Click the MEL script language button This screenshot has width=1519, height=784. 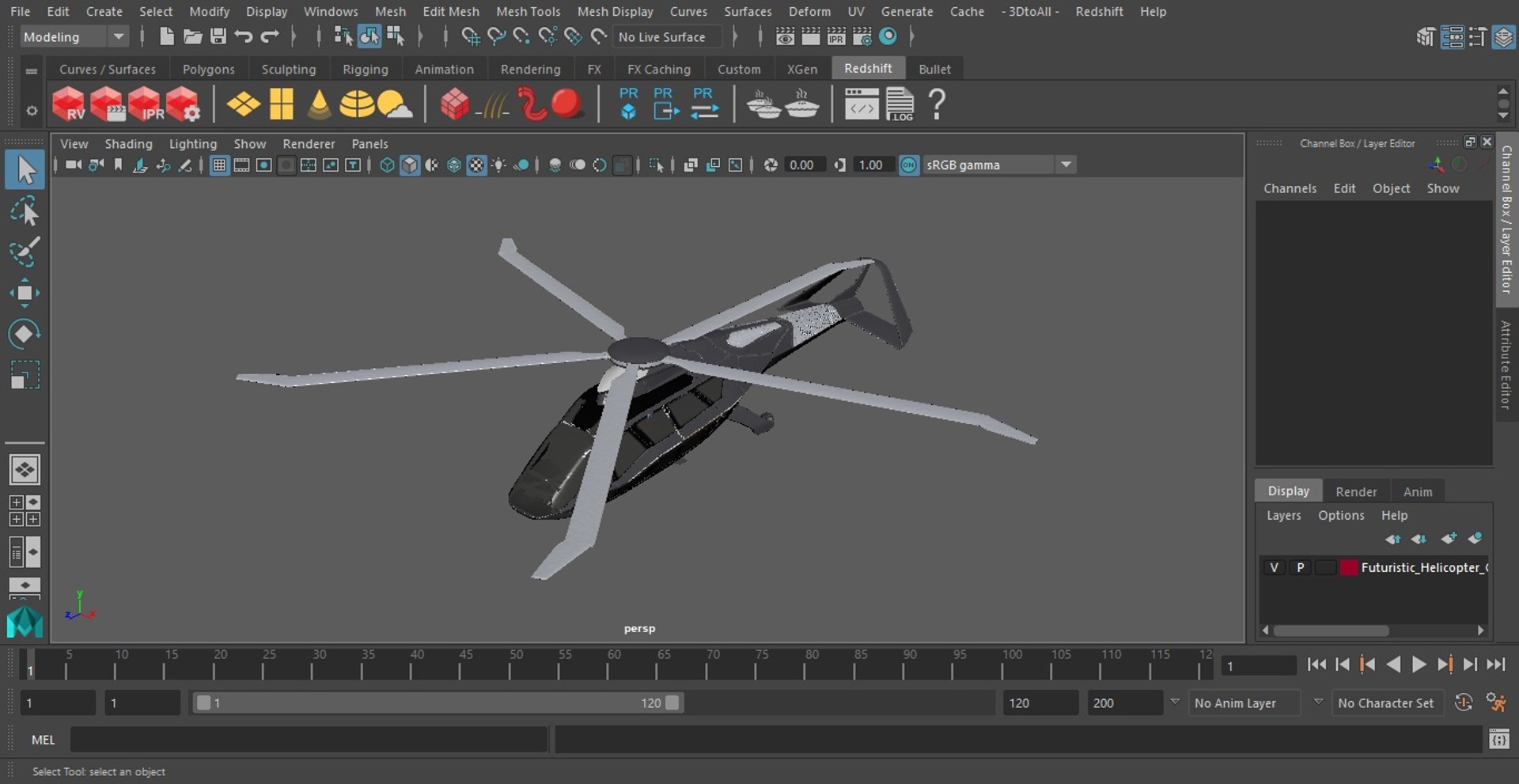[x=43, y=740]
